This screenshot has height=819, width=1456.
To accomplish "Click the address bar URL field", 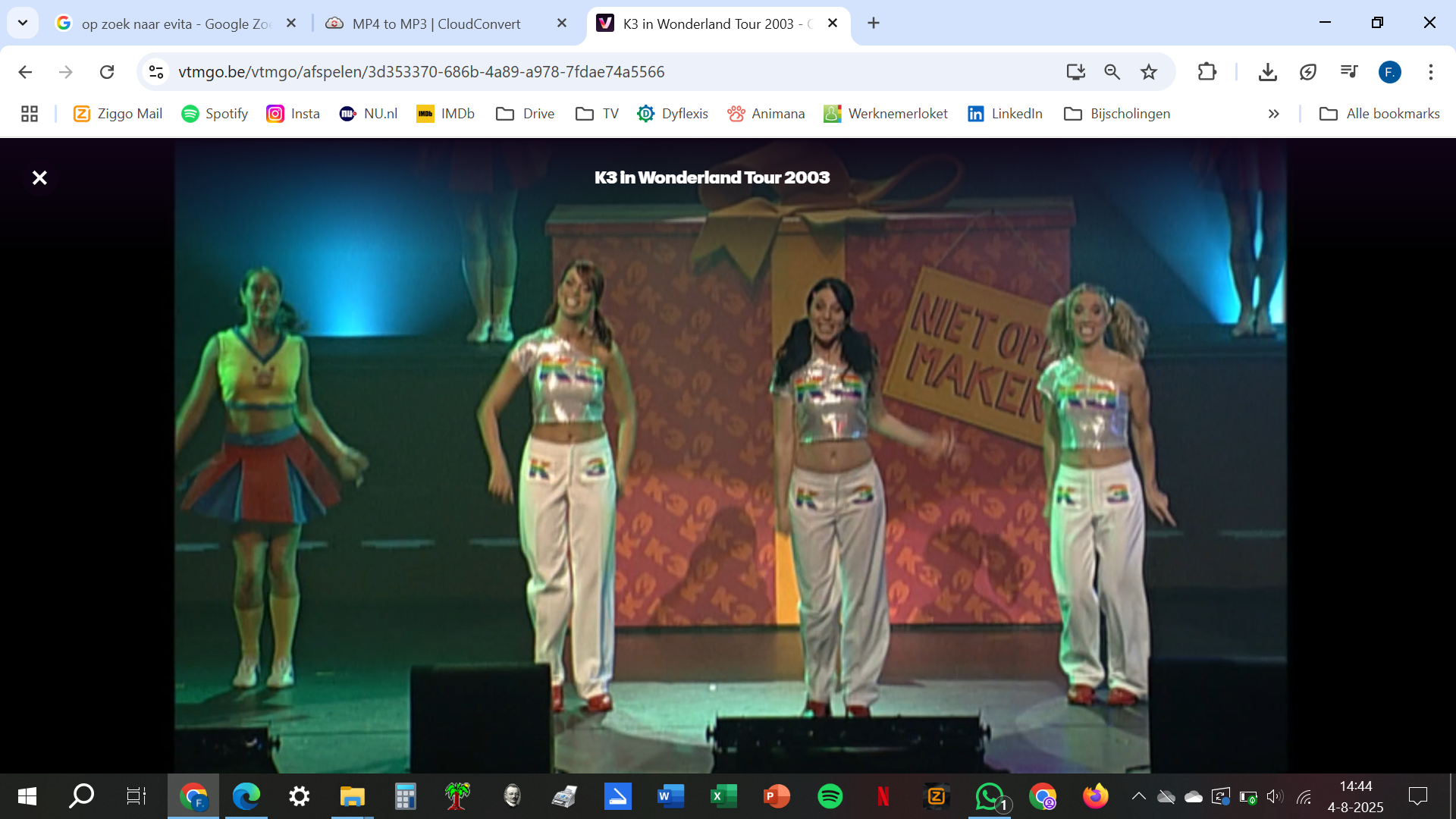I will 531,72.
